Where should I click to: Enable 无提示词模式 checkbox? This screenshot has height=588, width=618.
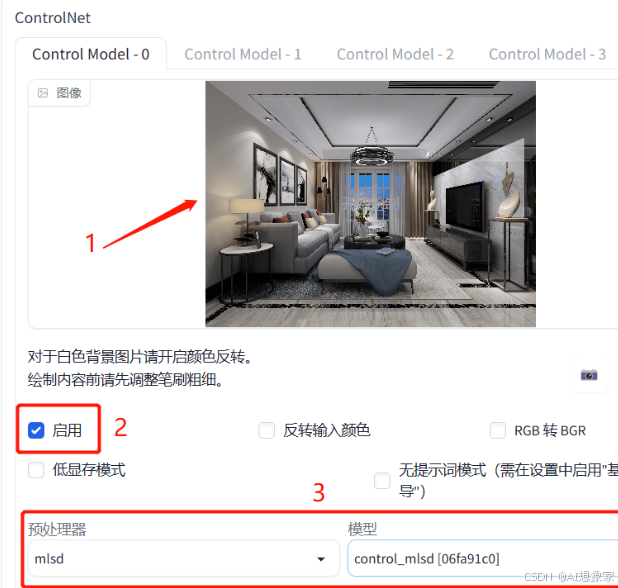(382, 480)
